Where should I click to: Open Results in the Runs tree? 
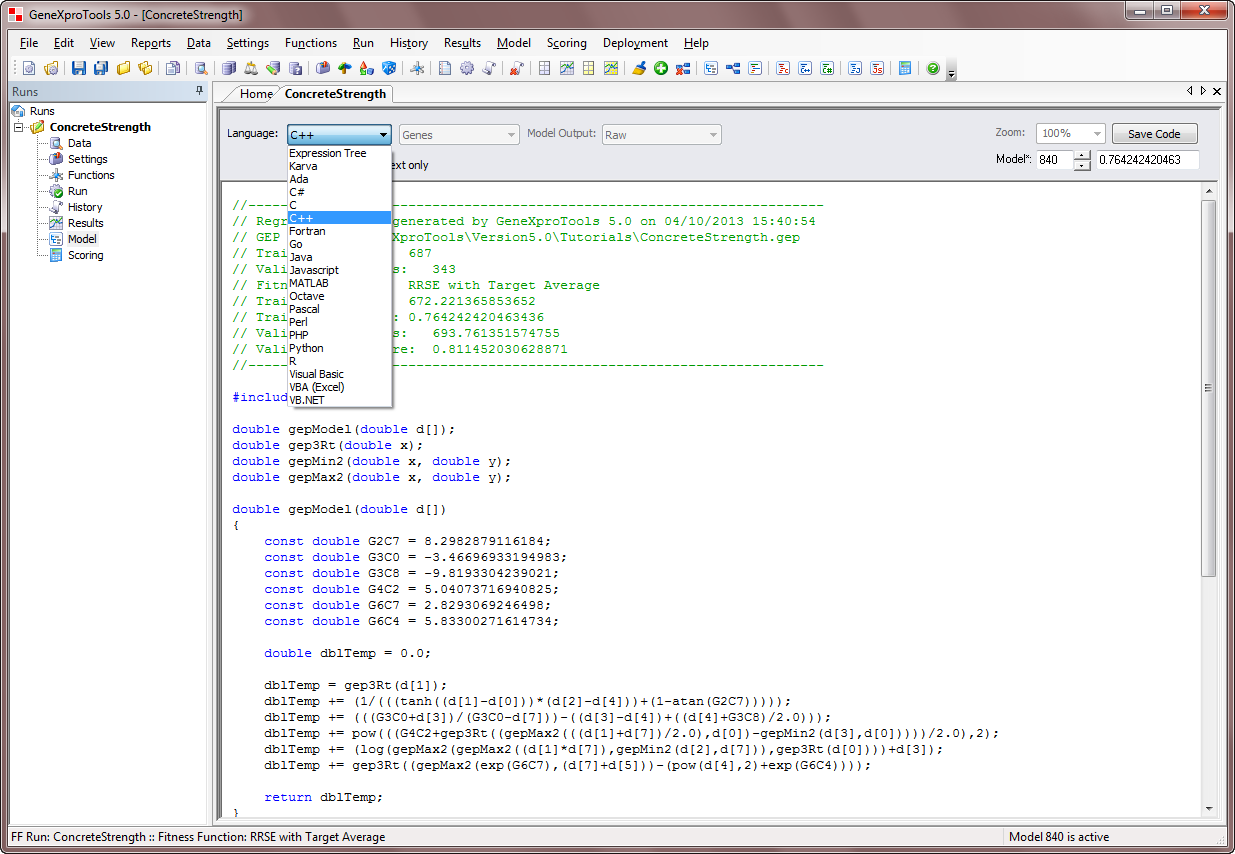85,223
